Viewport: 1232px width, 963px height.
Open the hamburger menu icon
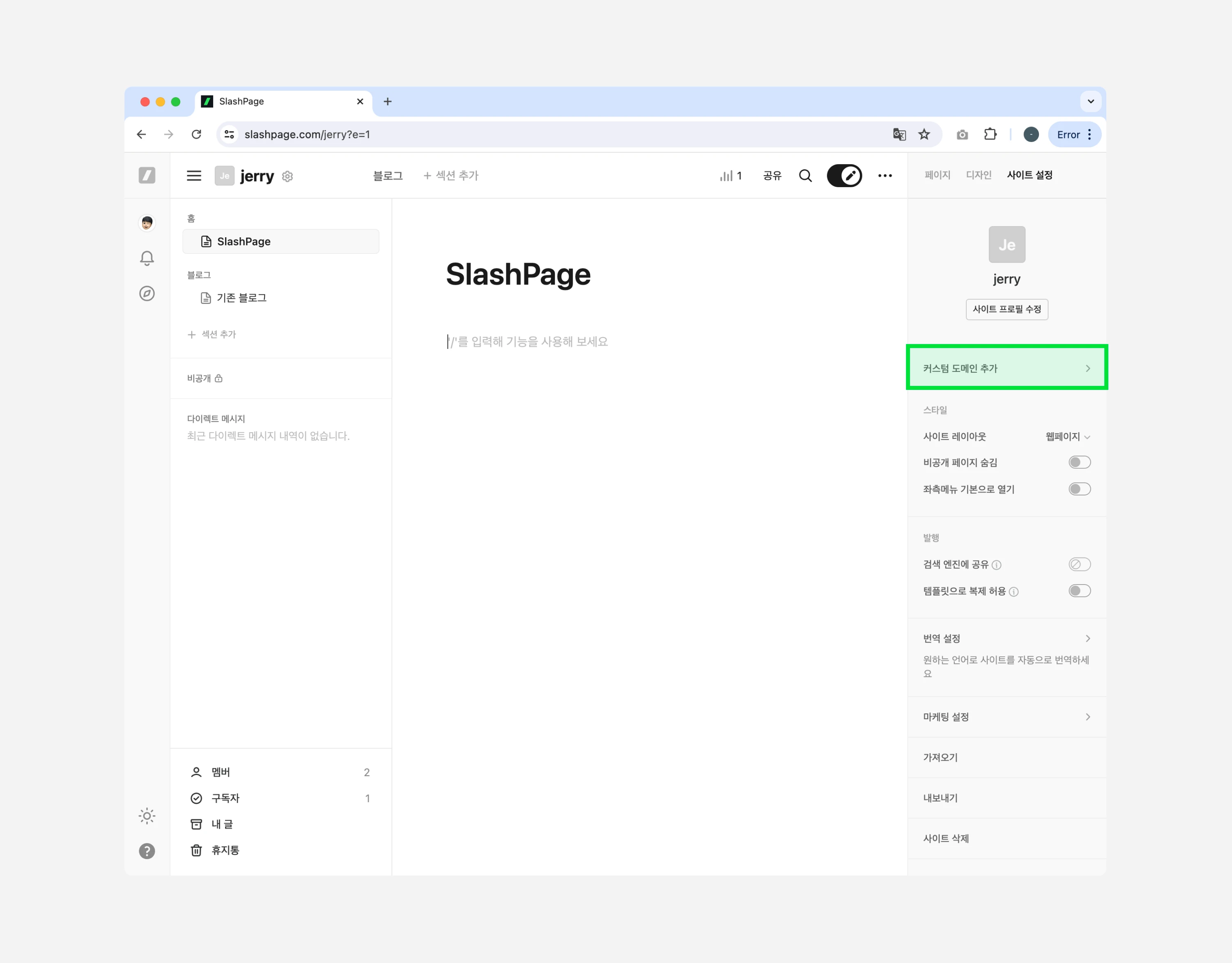coord(194,176)
